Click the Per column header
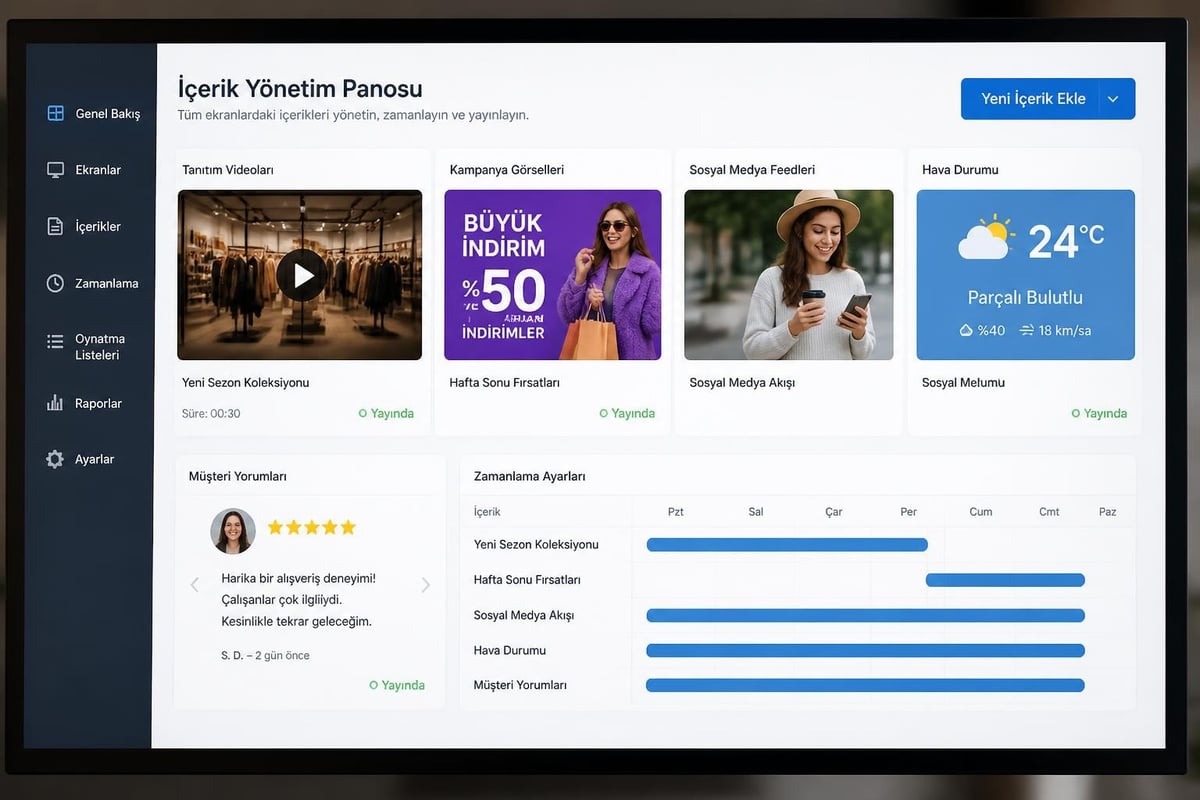 tap(908, 512)
